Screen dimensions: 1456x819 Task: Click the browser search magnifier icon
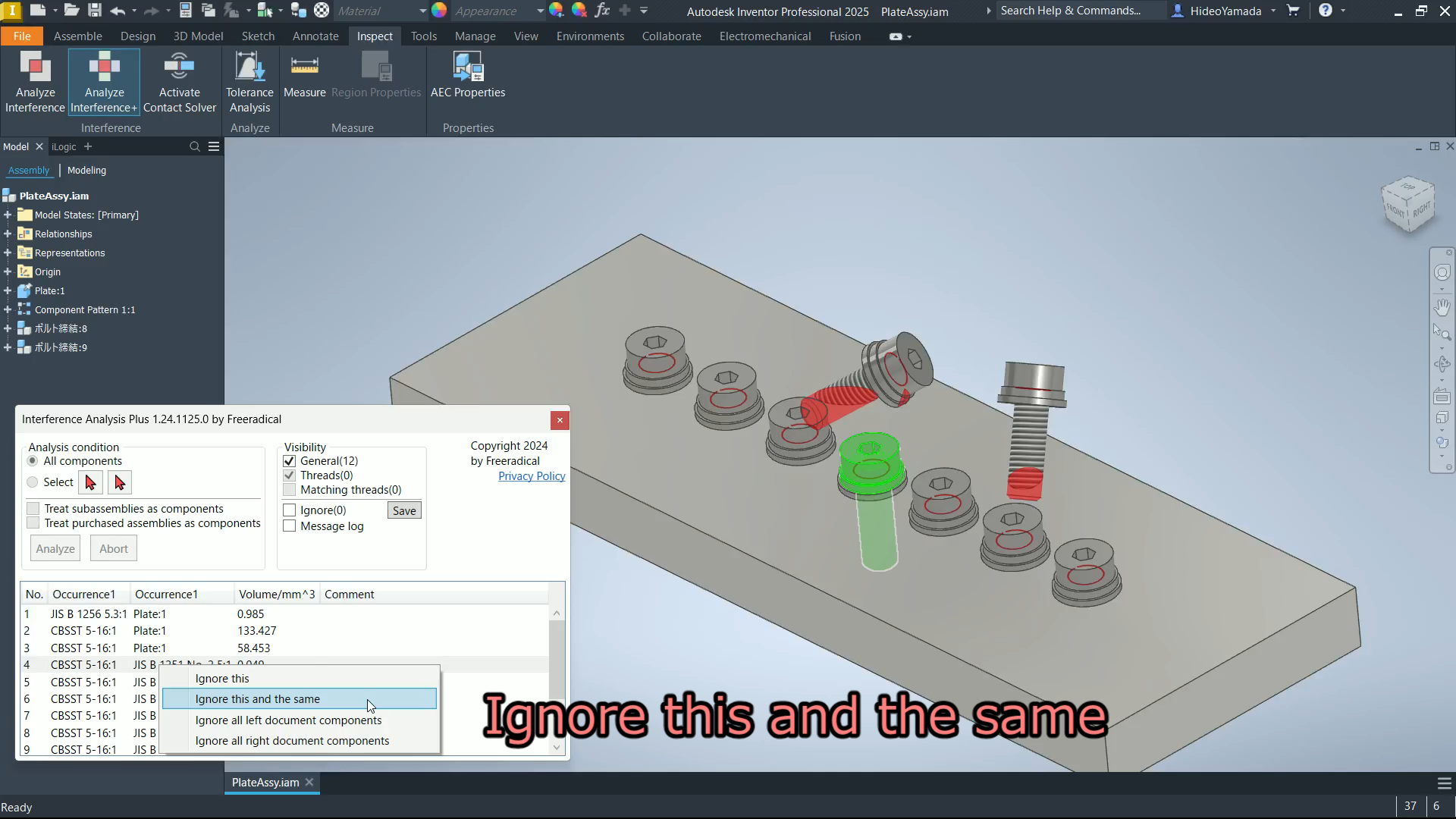[x=195, y=147]
